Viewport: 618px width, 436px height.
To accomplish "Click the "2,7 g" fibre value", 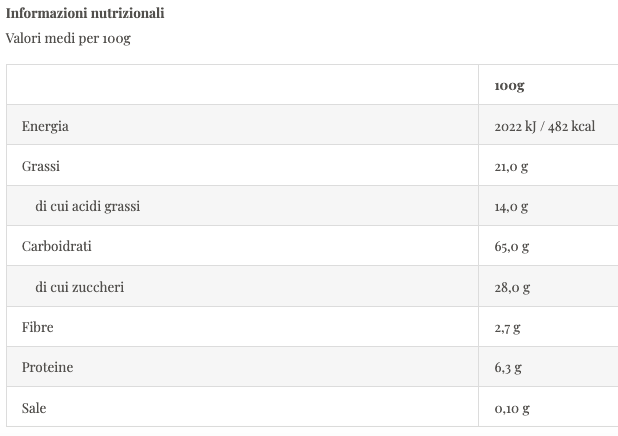I will pyautogui.click(x=507, y=327).
